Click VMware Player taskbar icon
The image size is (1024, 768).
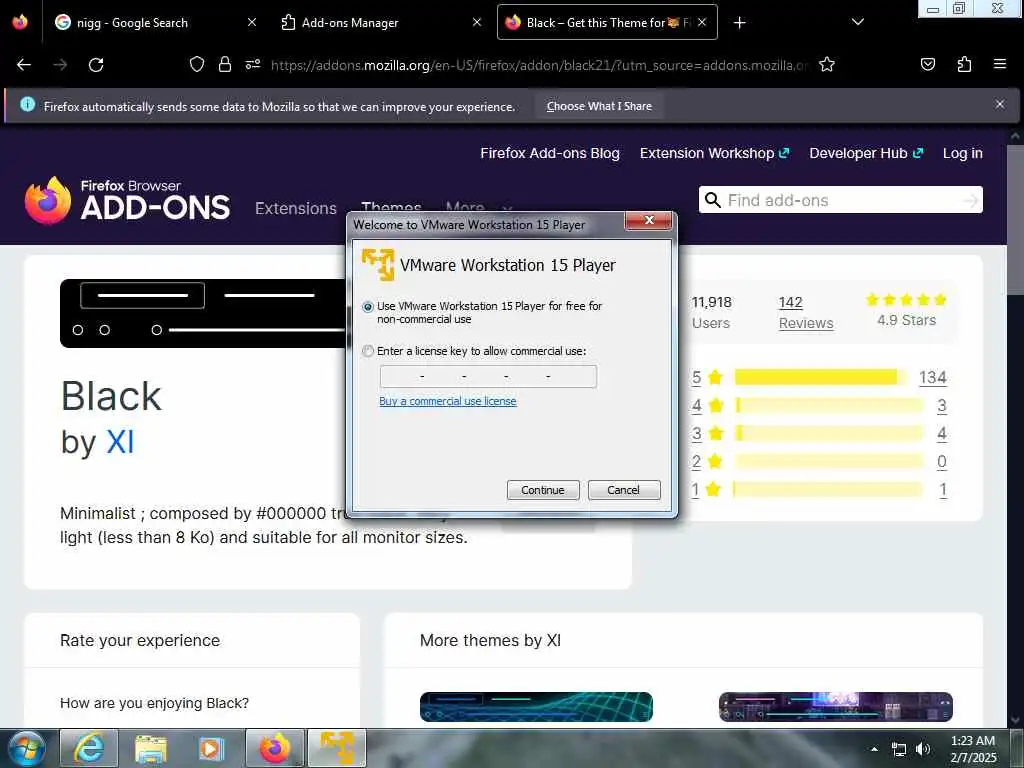pos(336,748)
